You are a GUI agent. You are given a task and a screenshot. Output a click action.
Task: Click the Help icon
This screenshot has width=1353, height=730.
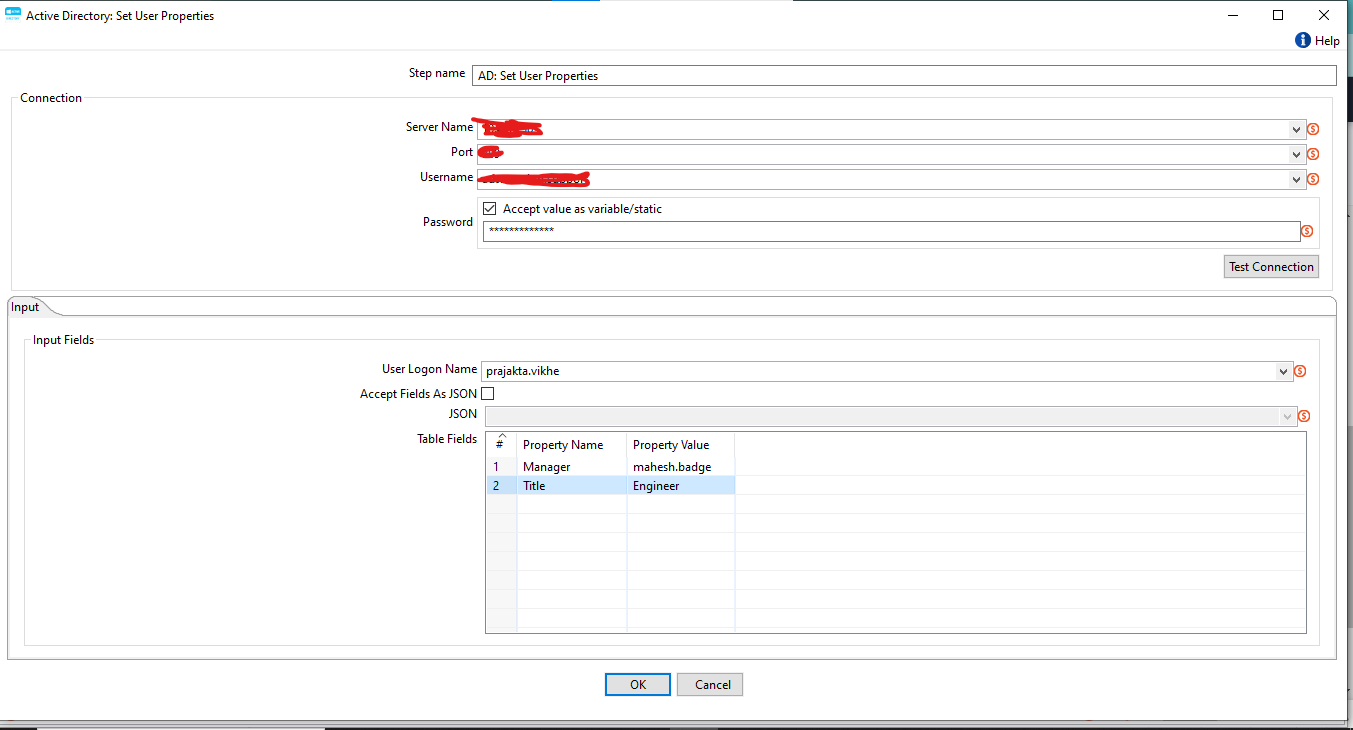point(1302,40)
